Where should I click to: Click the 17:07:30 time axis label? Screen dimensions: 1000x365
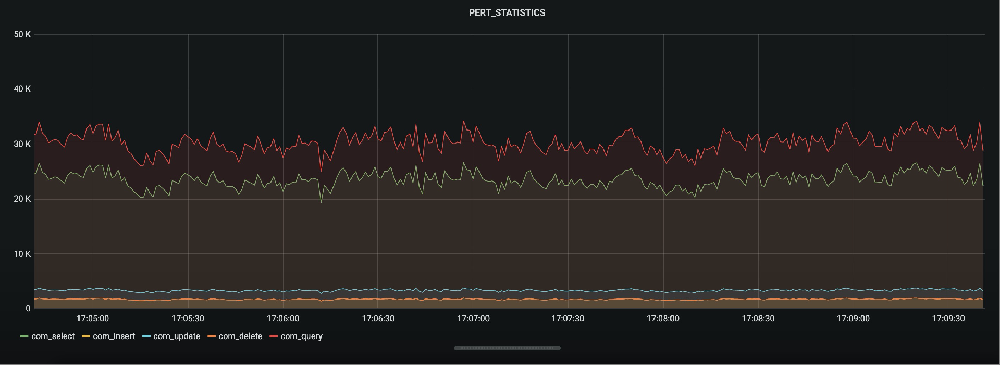[568, 318]
